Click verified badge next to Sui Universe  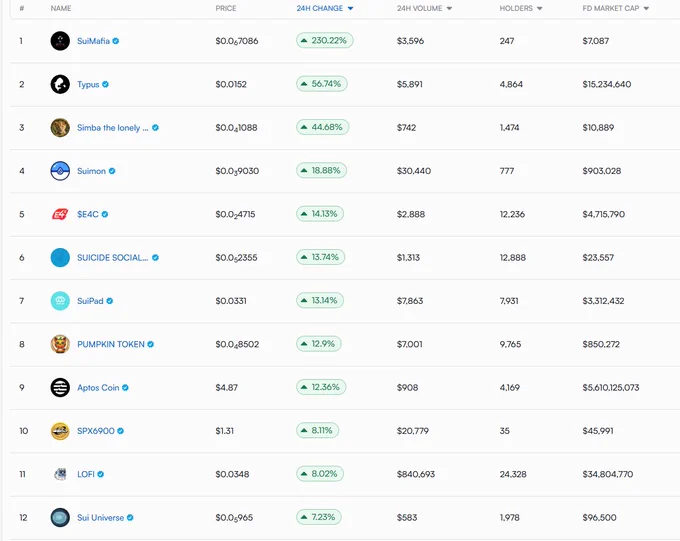coord(130,518)
